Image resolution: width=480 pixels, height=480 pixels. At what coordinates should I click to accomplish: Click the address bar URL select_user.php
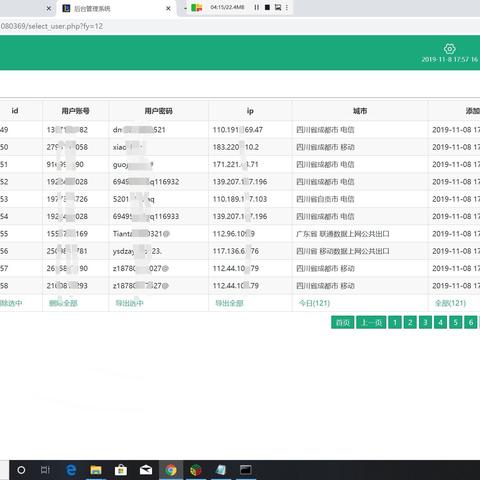[x=52, y=26]
